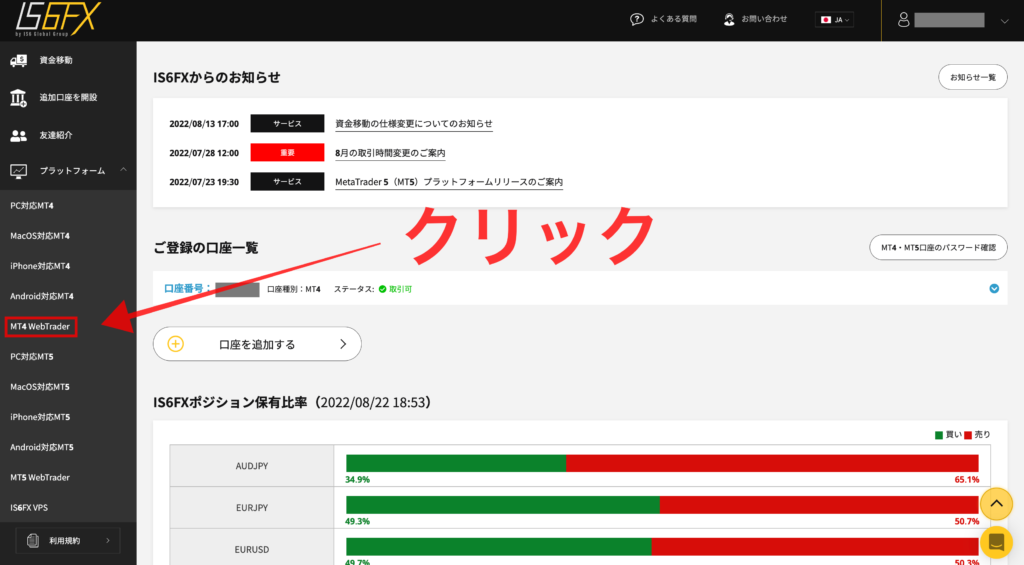This screenshot has height=565, width=1024.
Task: Click the サービス tag on 2022/08/13 notice
Action: (x=287, y=123)
